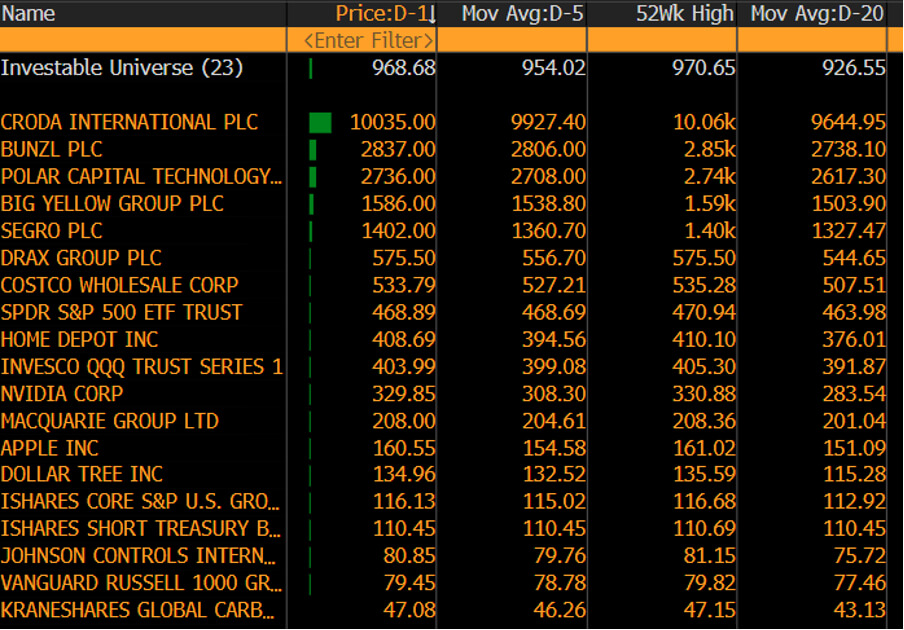The width and height of the screenshot is (904, 630).
Task: Sort by the Mov Avg:D-20 column header
Action: [x=812, y=13]
